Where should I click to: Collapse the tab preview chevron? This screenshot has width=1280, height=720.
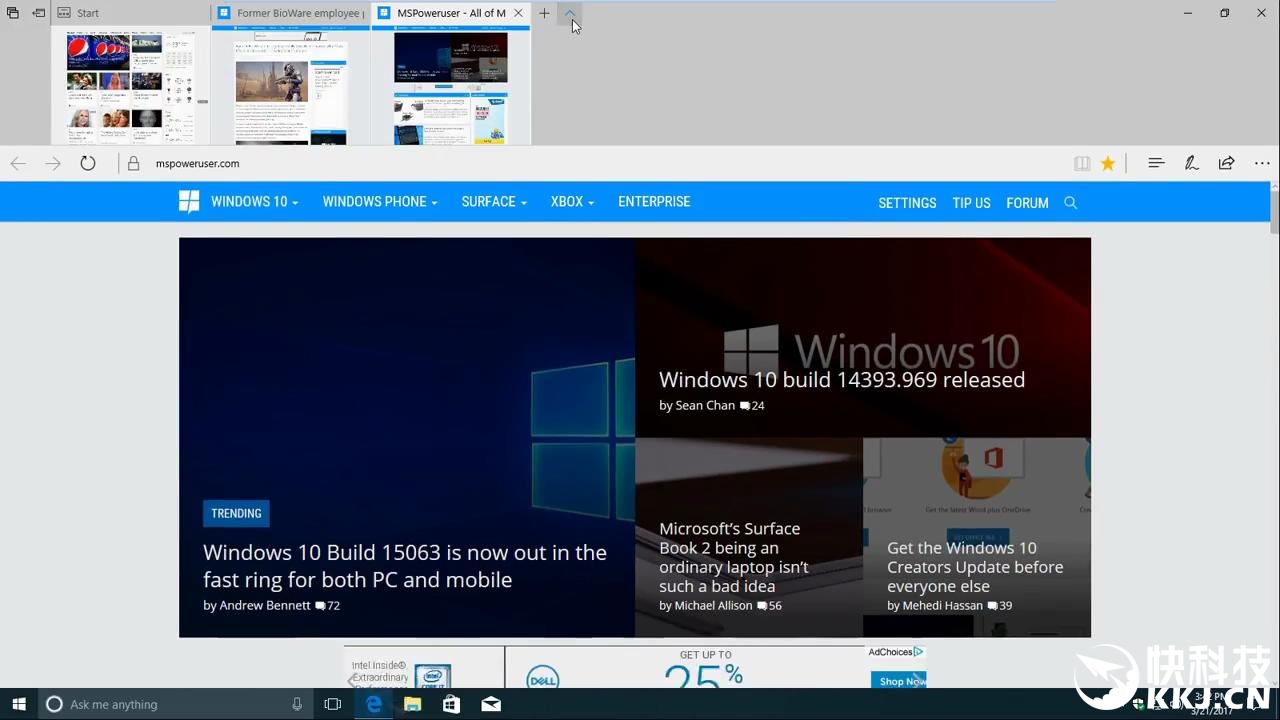point(570,13)
